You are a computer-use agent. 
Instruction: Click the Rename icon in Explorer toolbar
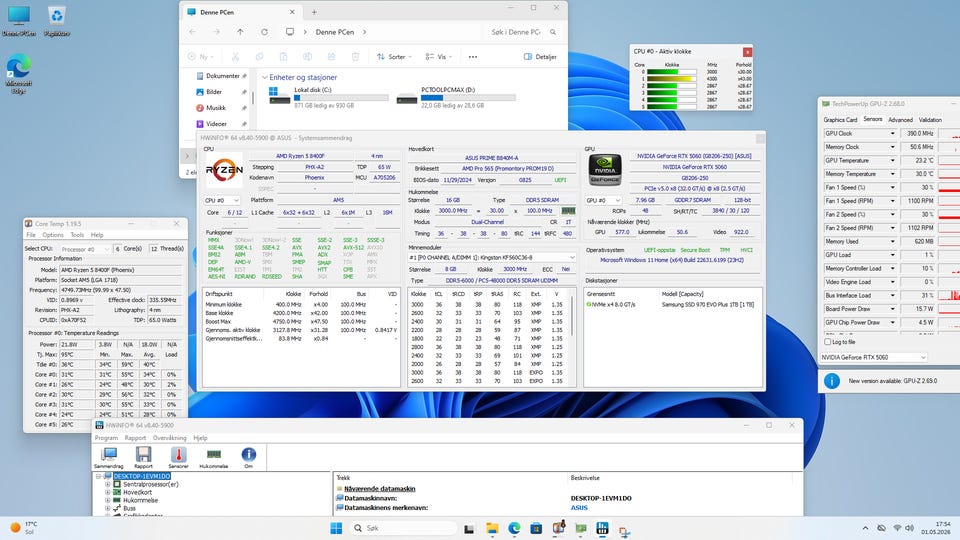307,56
